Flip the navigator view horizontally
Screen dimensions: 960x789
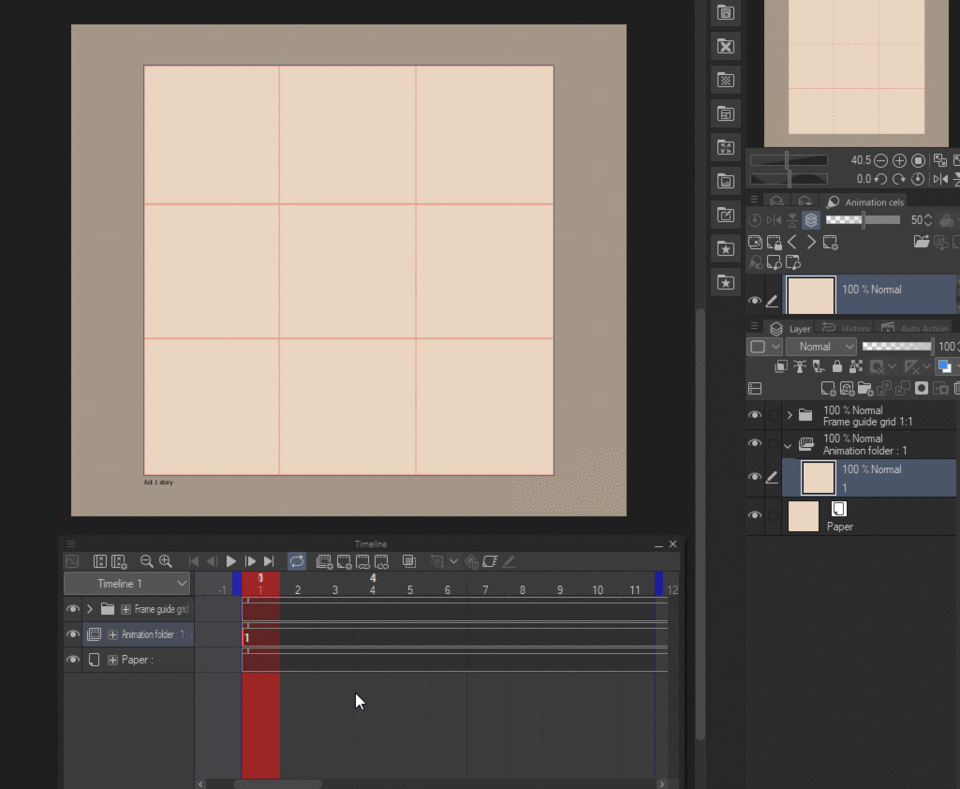tap(940, 179)
